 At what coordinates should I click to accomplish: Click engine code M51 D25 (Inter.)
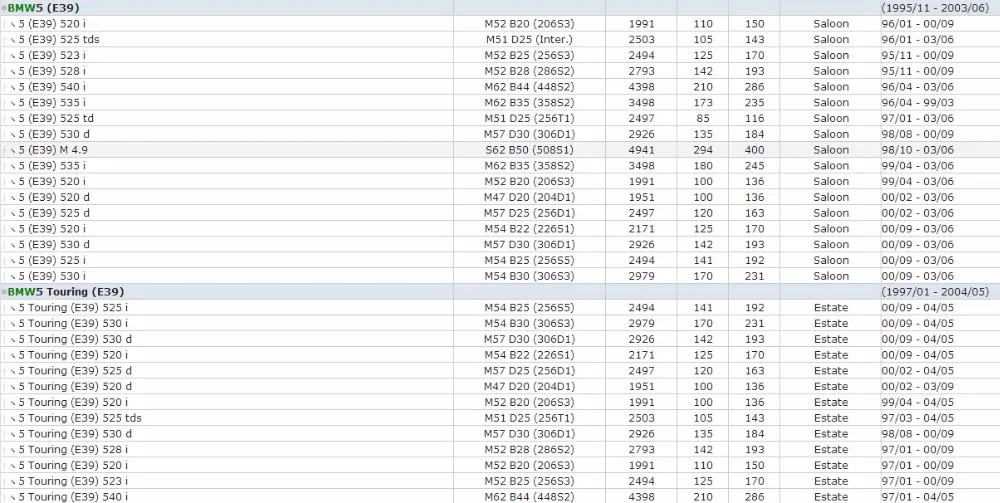point(529,40)
